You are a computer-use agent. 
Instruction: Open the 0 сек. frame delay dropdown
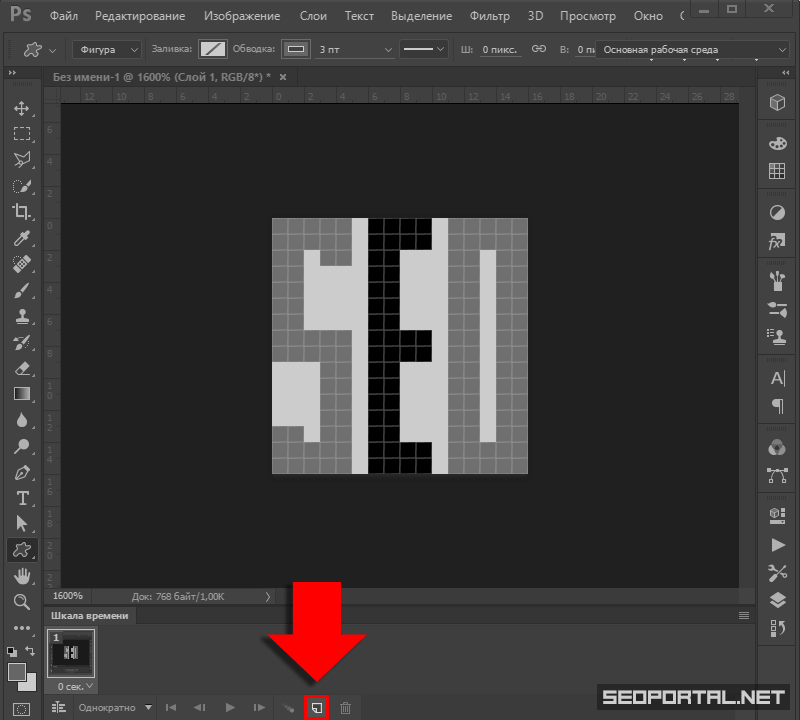[x=77, y=687]
